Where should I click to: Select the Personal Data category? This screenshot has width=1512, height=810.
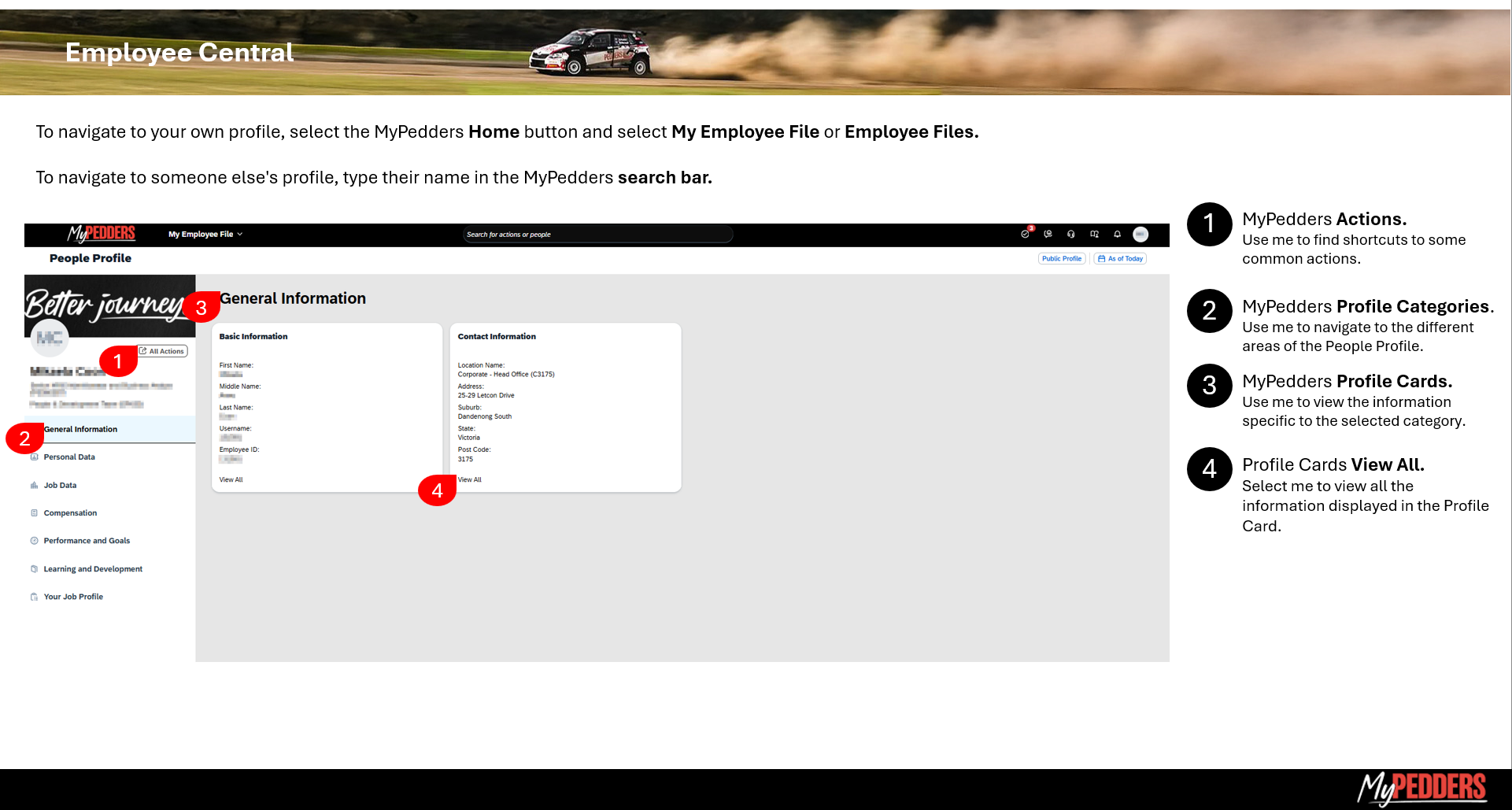point(69,457)
